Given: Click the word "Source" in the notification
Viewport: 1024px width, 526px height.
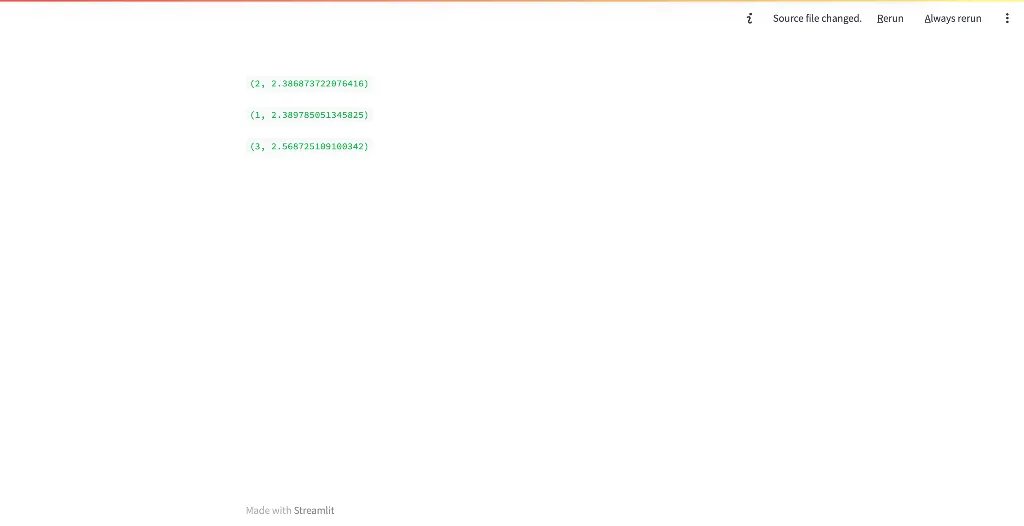Looking at the screenshot, I should click(788, 18).
